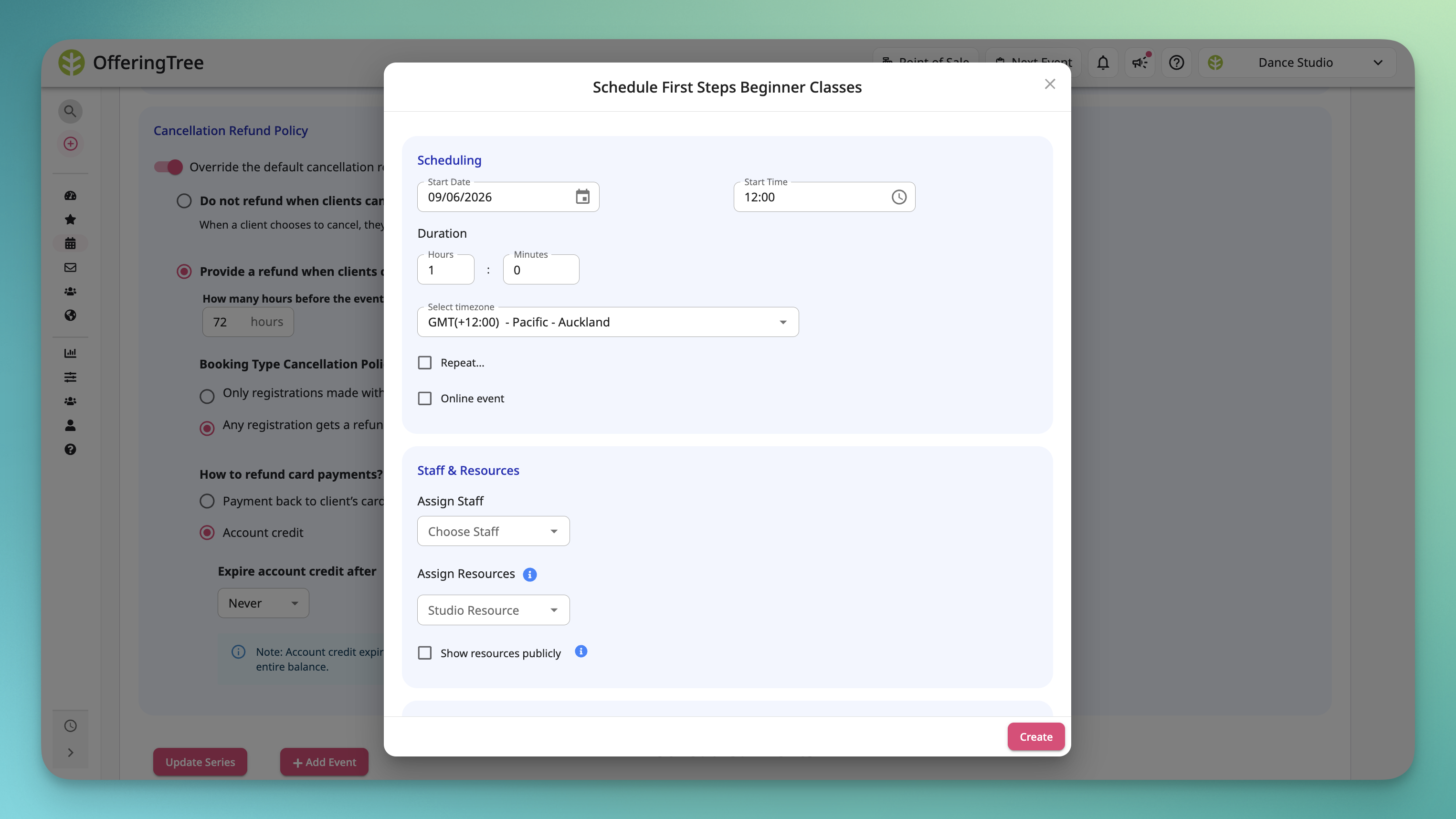Select Do not refund when clients cancel radio
This screenshot has height=819, width=1456.
tap(184, 200)
